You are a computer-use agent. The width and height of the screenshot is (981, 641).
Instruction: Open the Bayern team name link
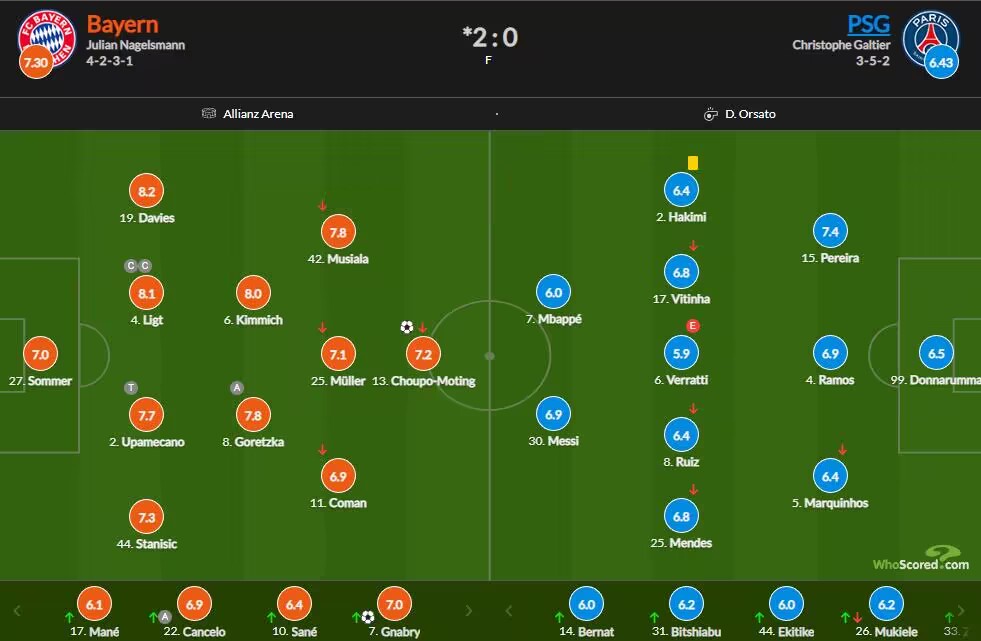click(x=123, y=24)
